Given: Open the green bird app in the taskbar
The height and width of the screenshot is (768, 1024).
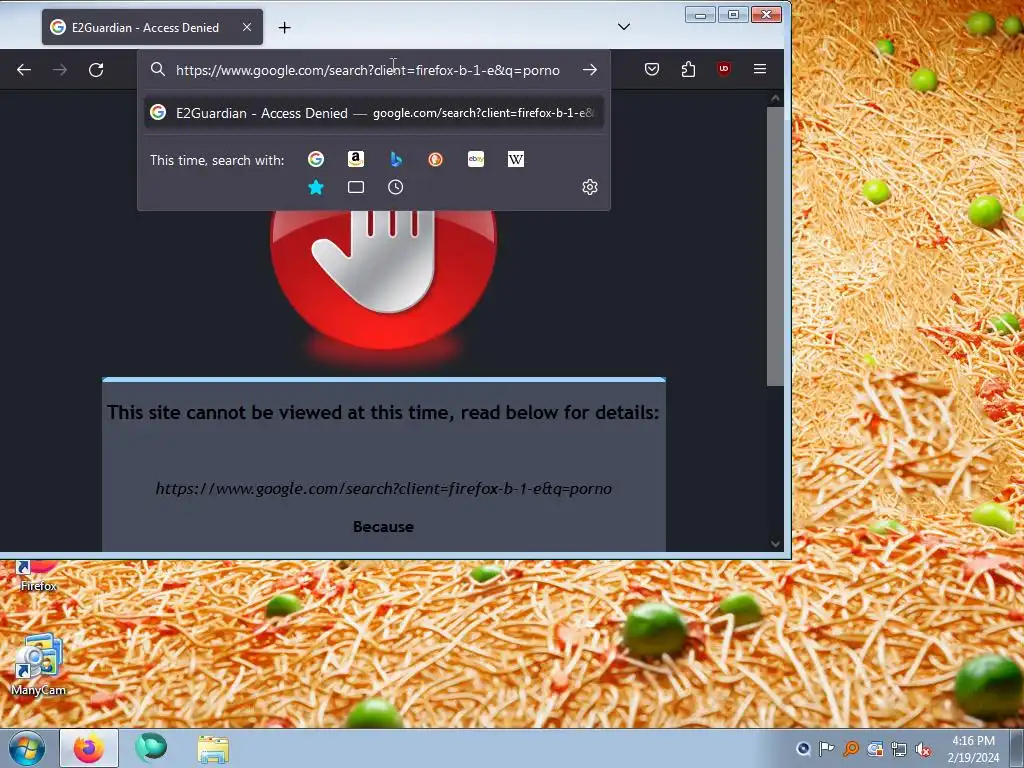Looking at the screenshot, I should pyautogui.click(x=151, y=748).
